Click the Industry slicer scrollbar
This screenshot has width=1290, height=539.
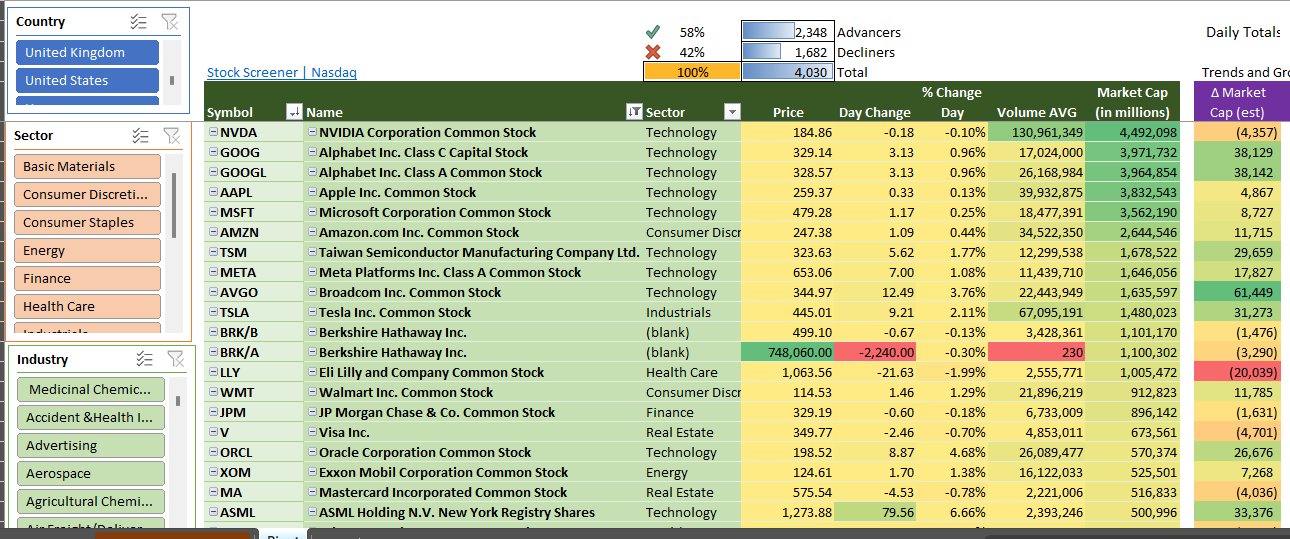[x=178, y=401]
